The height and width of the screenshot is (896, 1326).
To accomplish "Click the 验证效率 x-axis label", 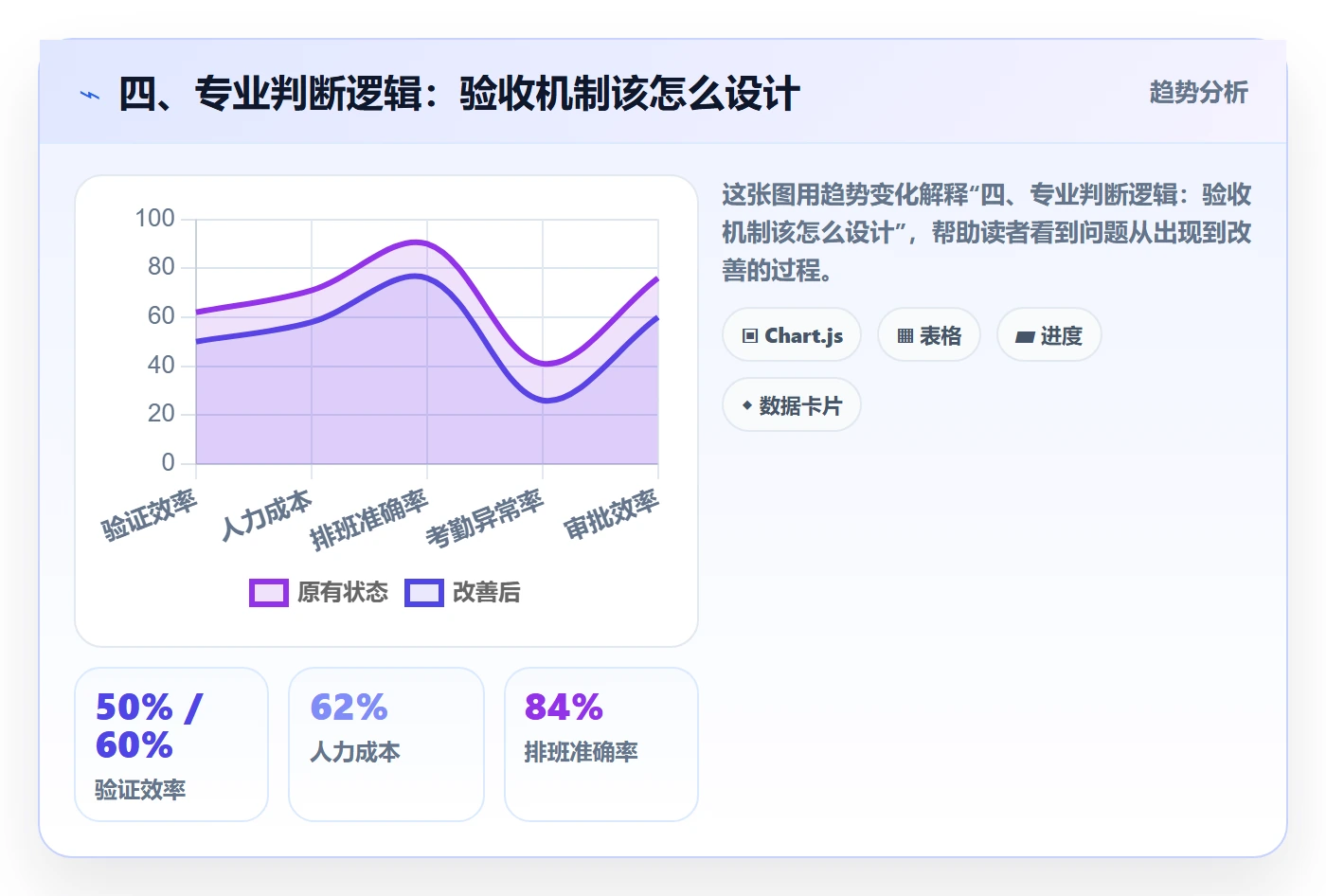I will tap(150, 515).
